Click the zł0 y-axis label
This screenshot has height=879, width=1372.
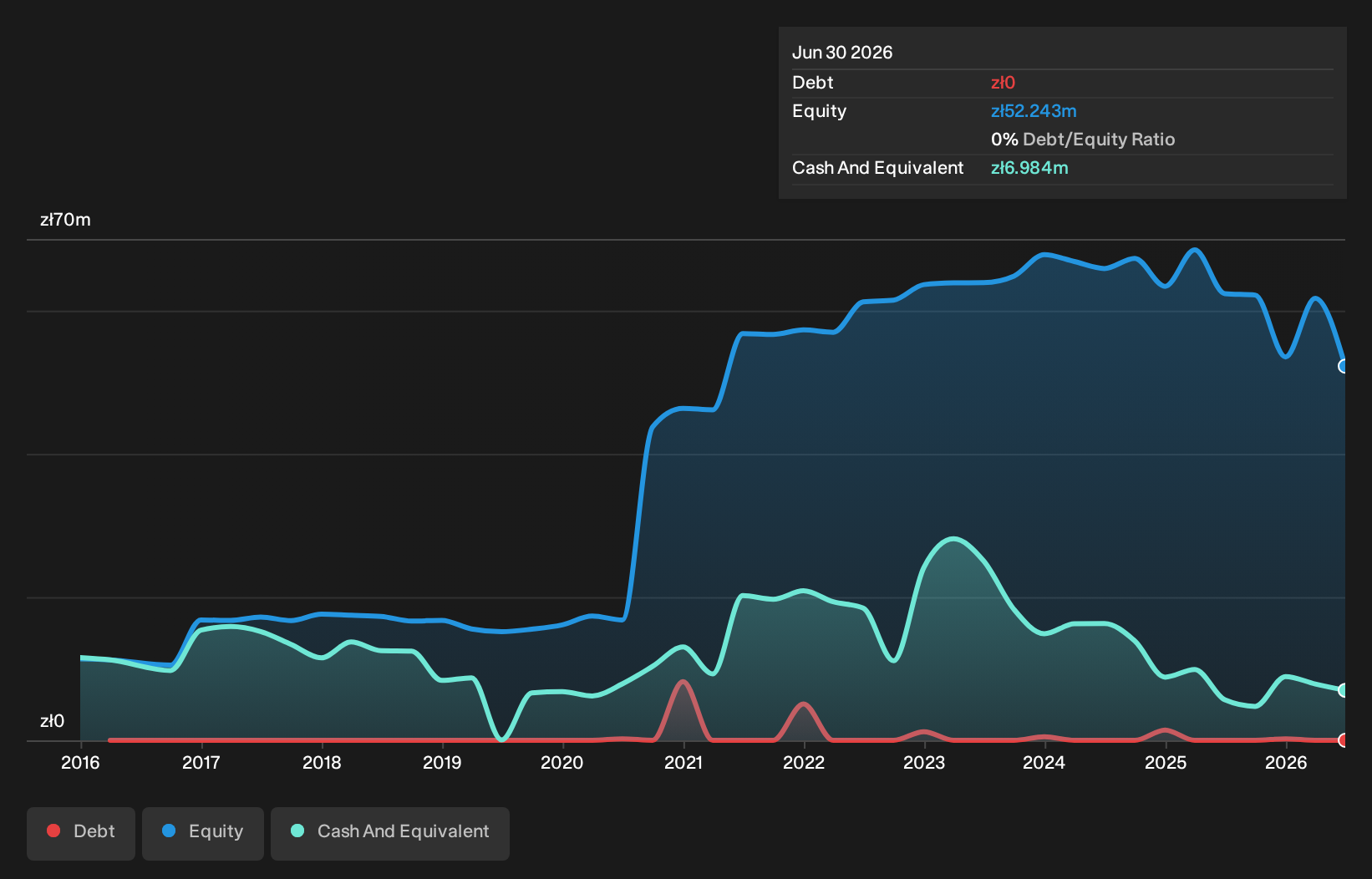52,721
